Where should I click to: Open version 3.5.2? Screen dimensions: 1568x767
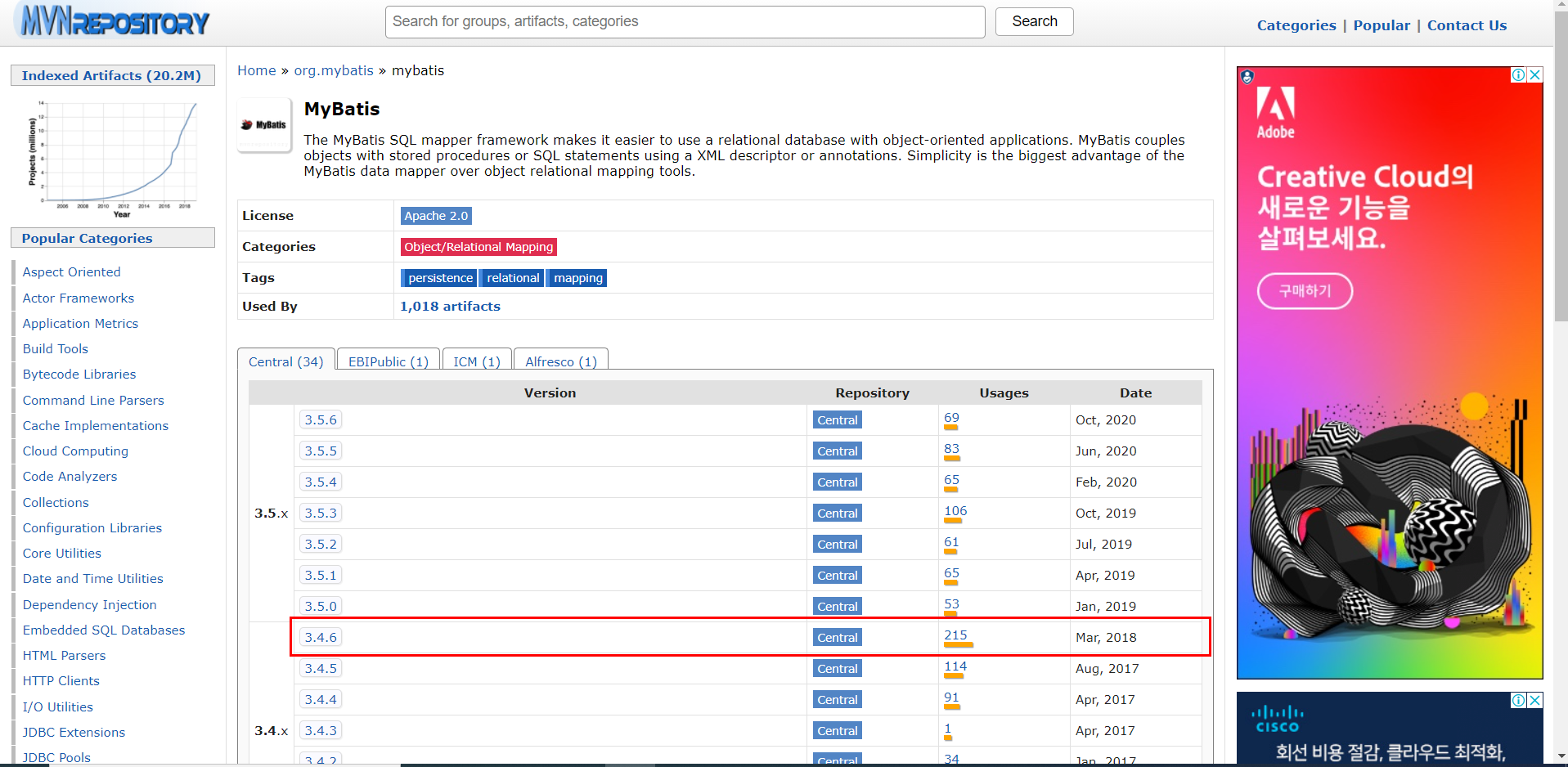tap(321, 544)
